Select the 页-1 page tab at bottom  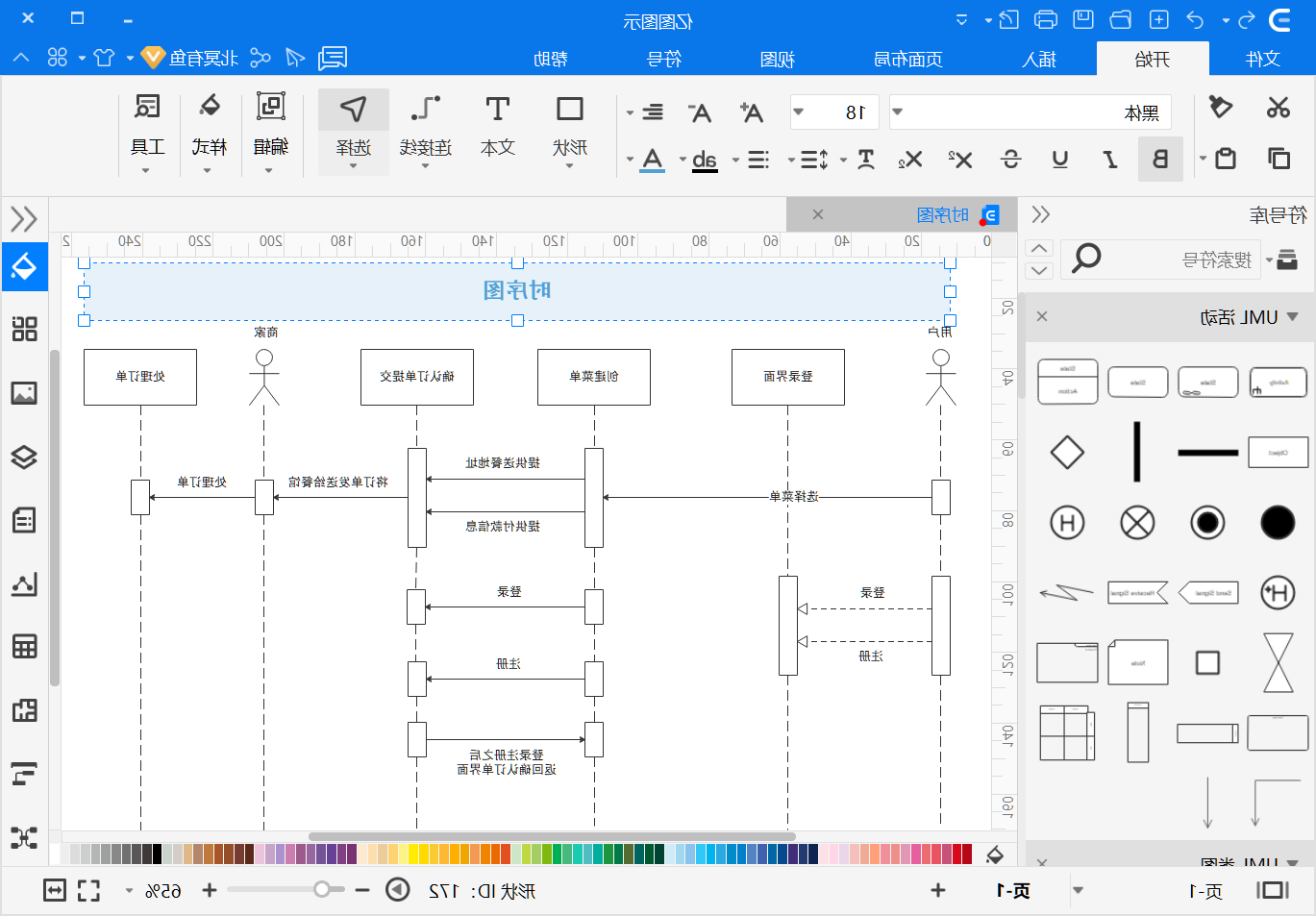[x=1012, y=891]
